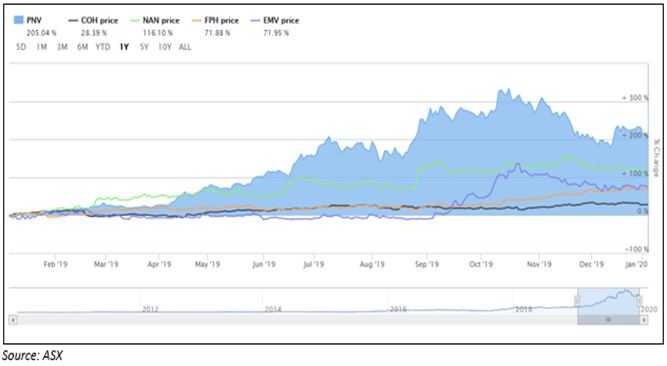Screen dimensions: 667x366
Task: Click the + 200 % axis label
Action: point(635,135)
